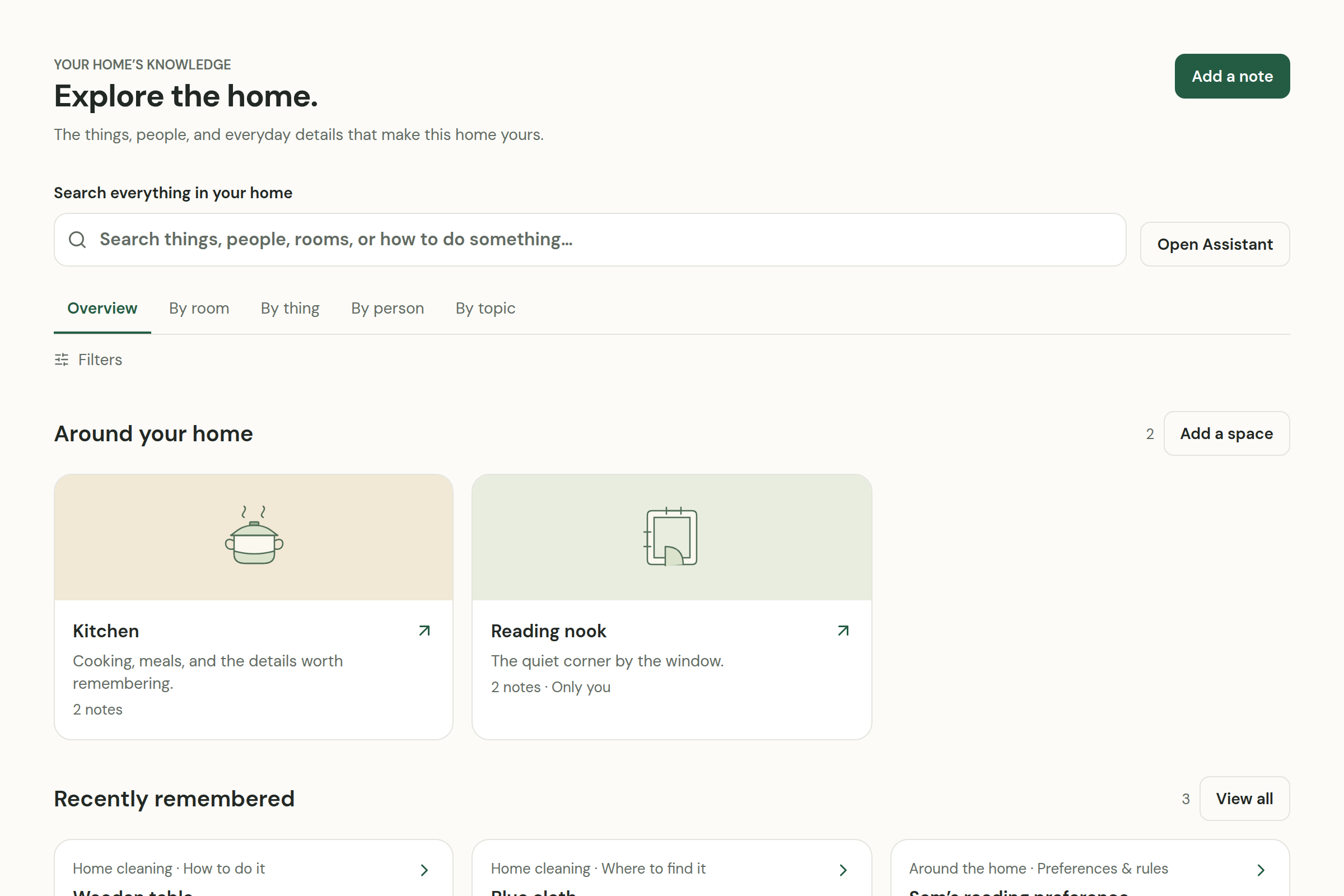Switch to the By room tab
Image resolution: width=1344 pixels, height=896 pixels.
(199, 309)
